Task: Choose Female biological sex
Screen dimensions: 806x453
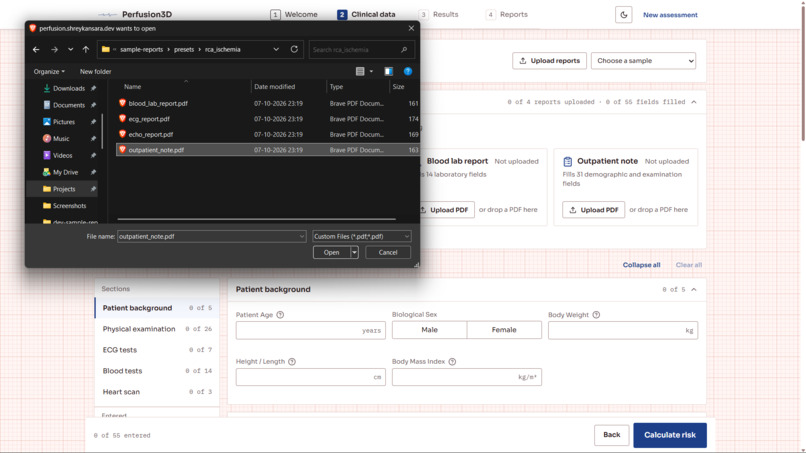Action: pyautogui.click(x=504, y=330)
